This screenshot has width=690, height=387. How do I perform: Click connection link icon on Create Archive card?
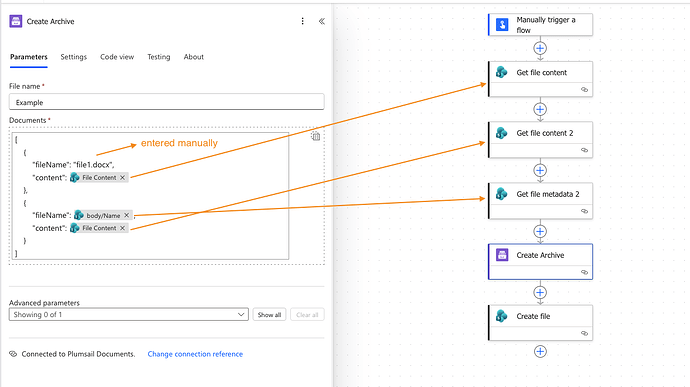point(584,273)
